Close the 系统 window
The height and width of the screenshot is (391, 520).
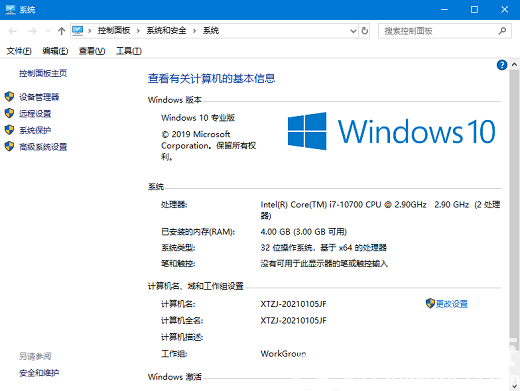[x=505, y=10]
